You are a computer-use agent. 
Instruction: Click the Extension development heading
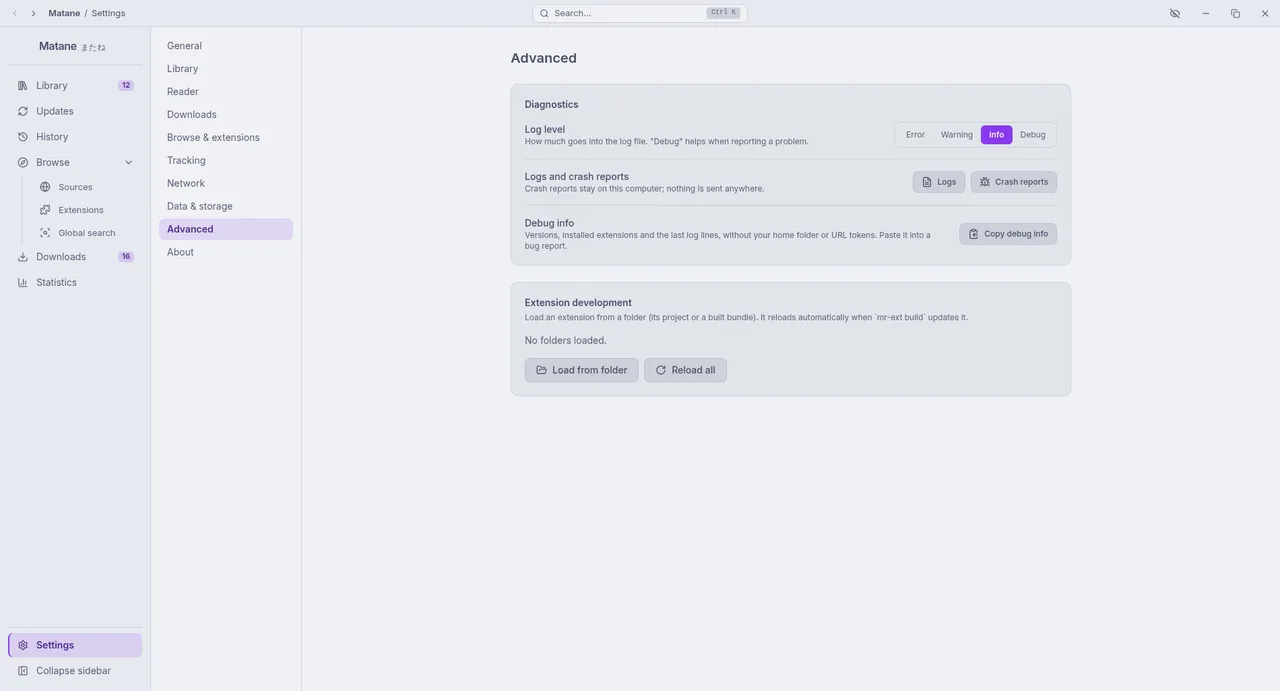(x=578, y=303)
